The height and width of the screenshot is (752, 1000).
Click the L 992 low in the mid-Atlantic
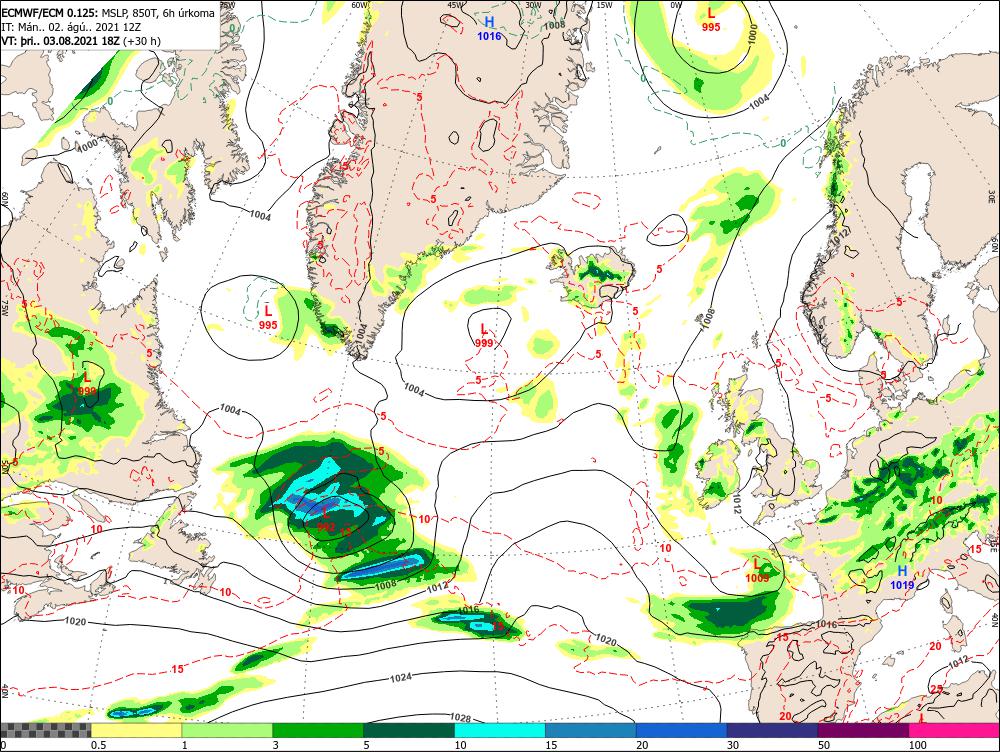[326, 520]
